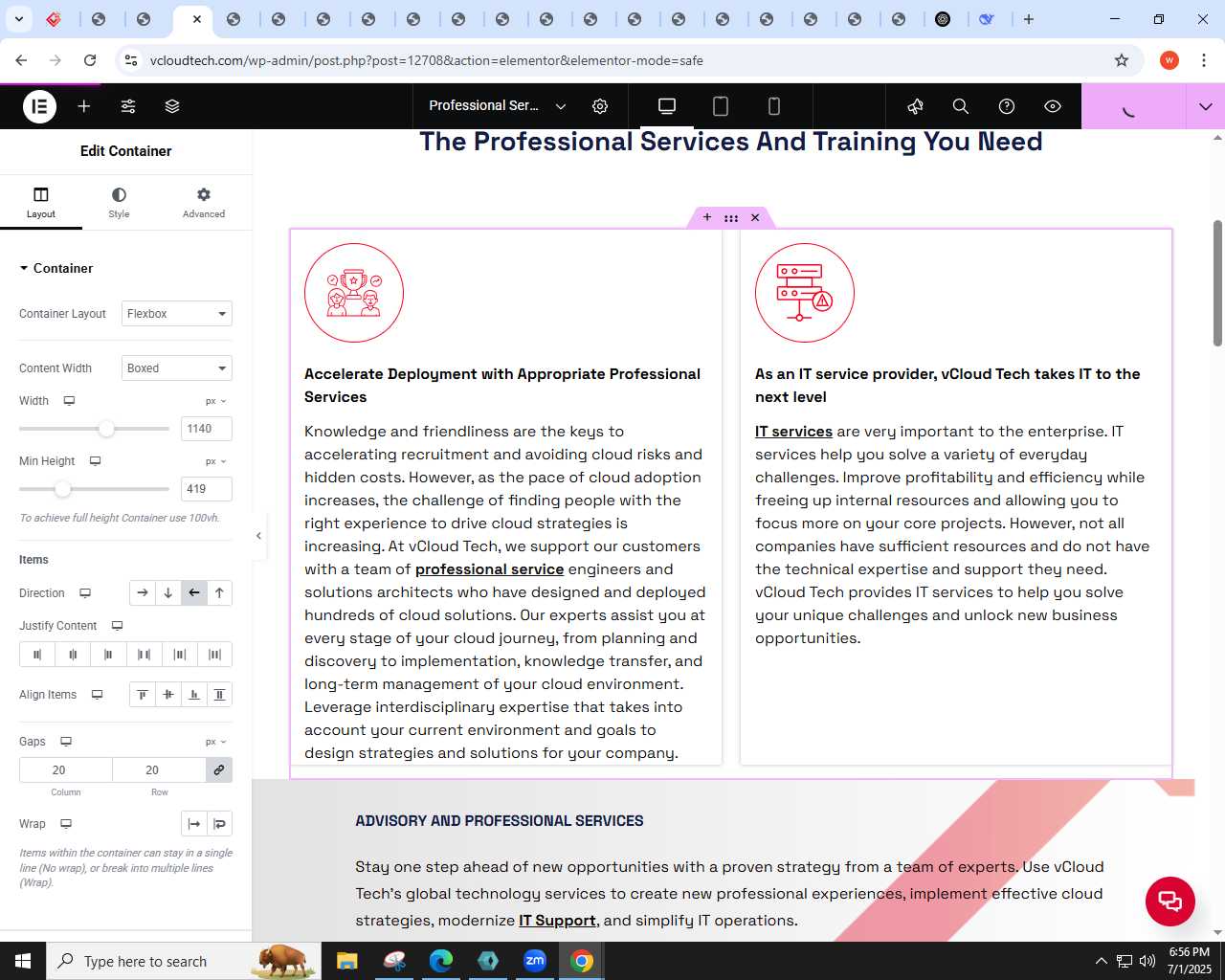The image size is (1225, 980).
Task: Open the Elementor main menu logo
Action: 39,106
